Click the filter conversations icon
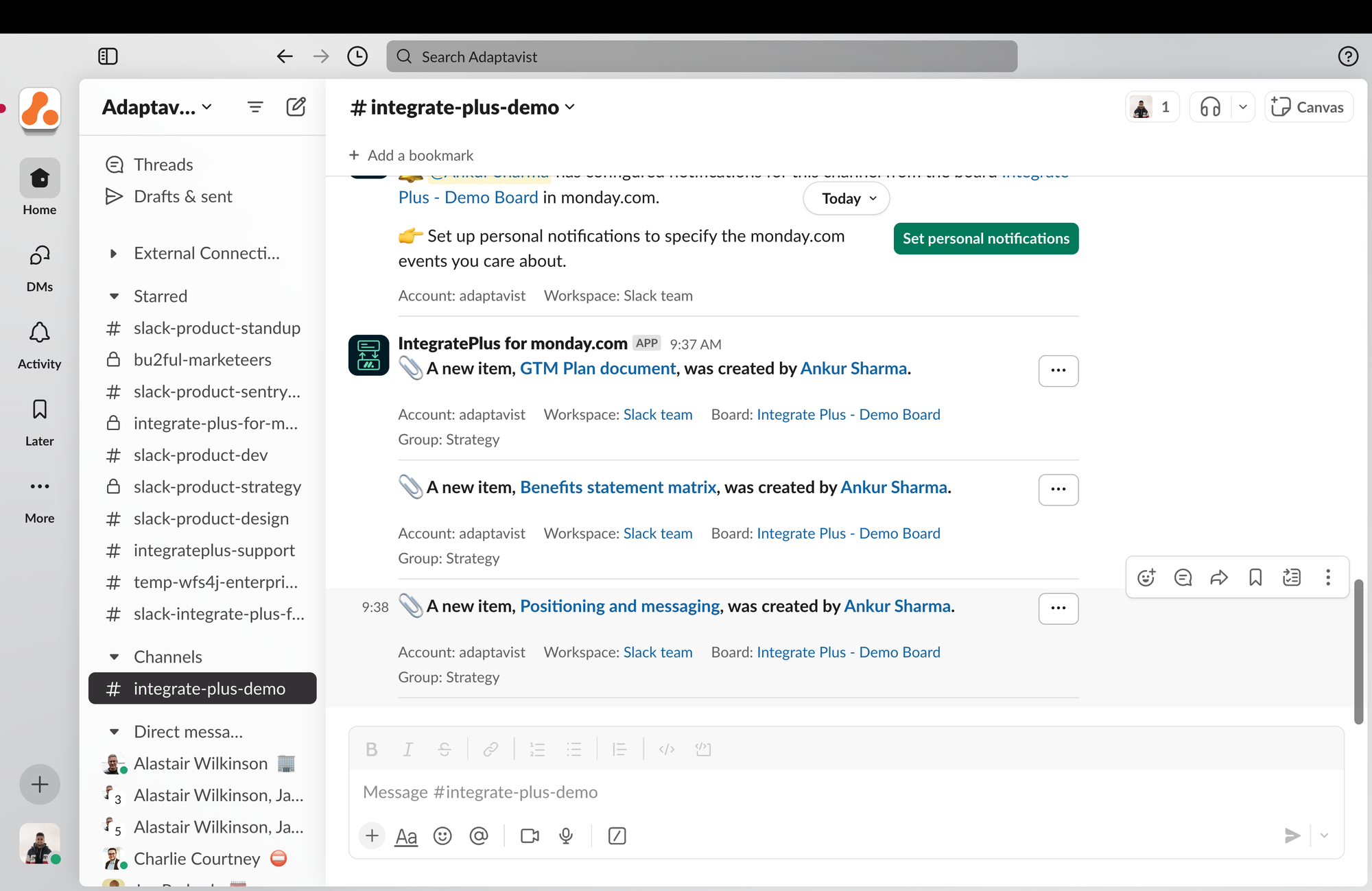 255,107
